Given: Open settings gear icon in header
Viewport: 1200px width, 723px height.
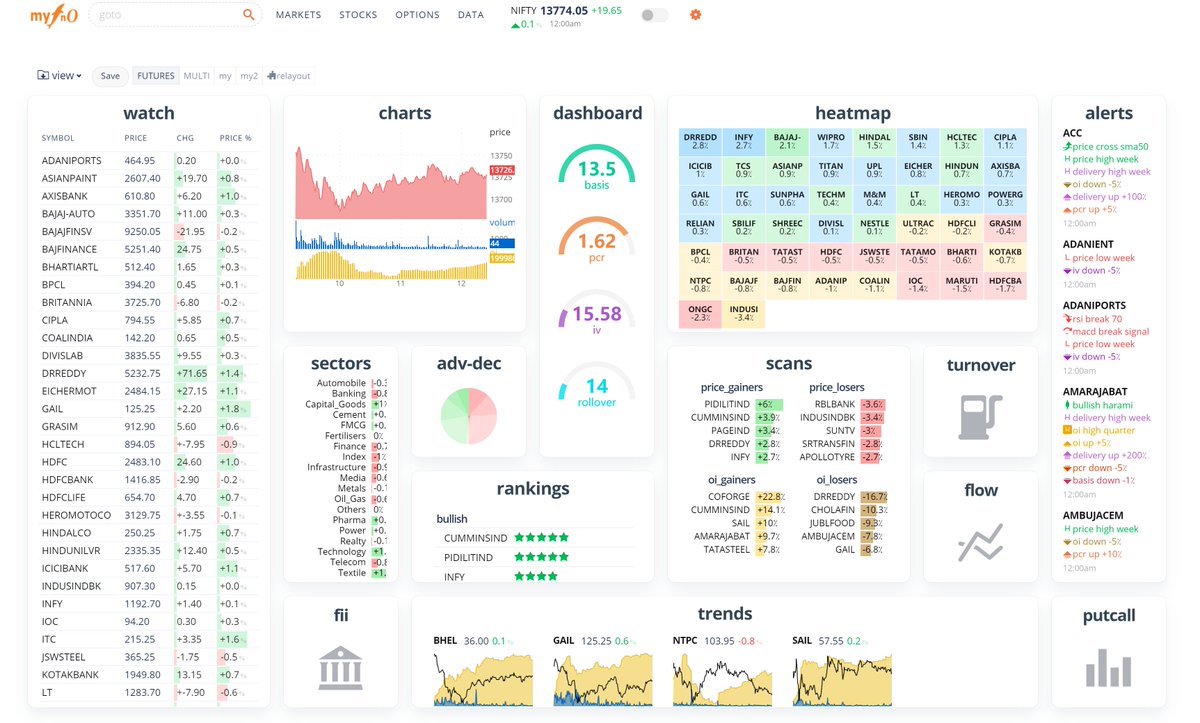Looking at the screenshot, I should pos(696,15).
